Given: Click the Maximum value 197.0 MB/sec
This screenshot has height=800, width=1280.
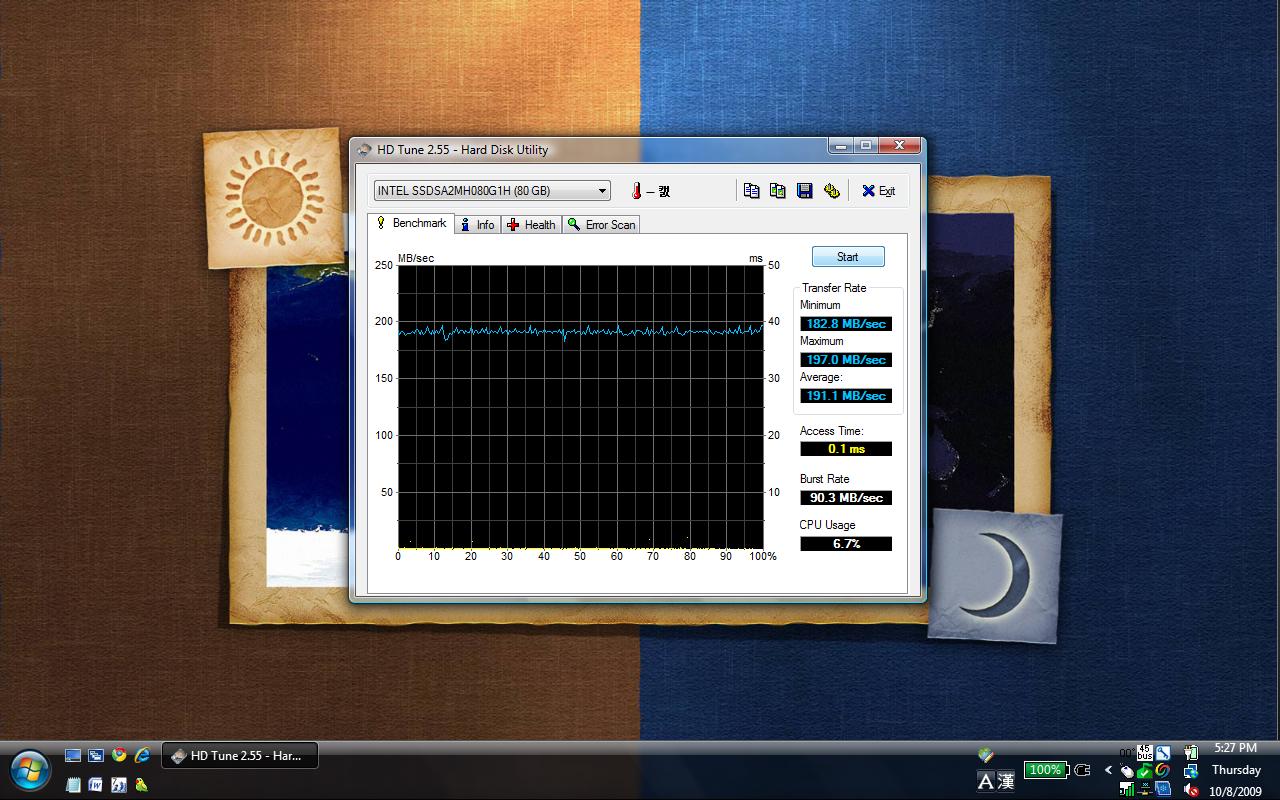Looking at the screenshot, I should click(x=846, y=360).
